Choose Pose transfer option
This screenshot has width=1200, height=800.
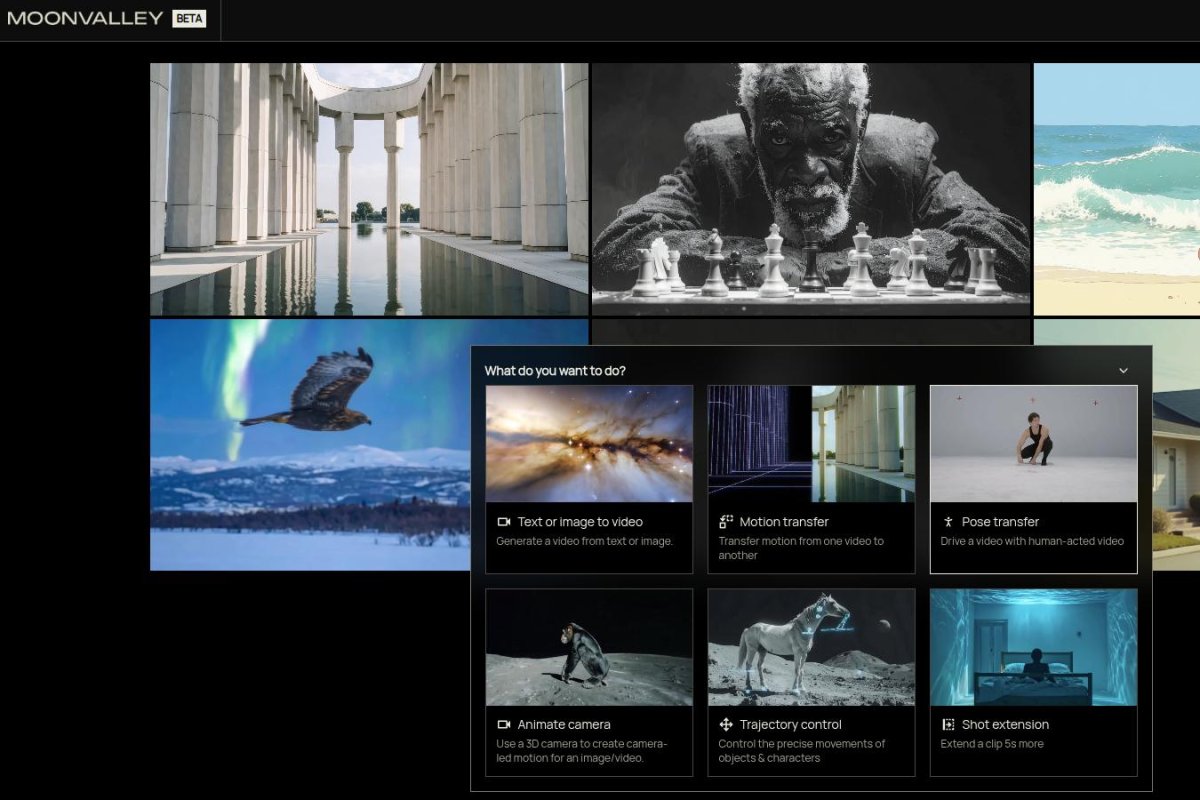coord(1000,522)
